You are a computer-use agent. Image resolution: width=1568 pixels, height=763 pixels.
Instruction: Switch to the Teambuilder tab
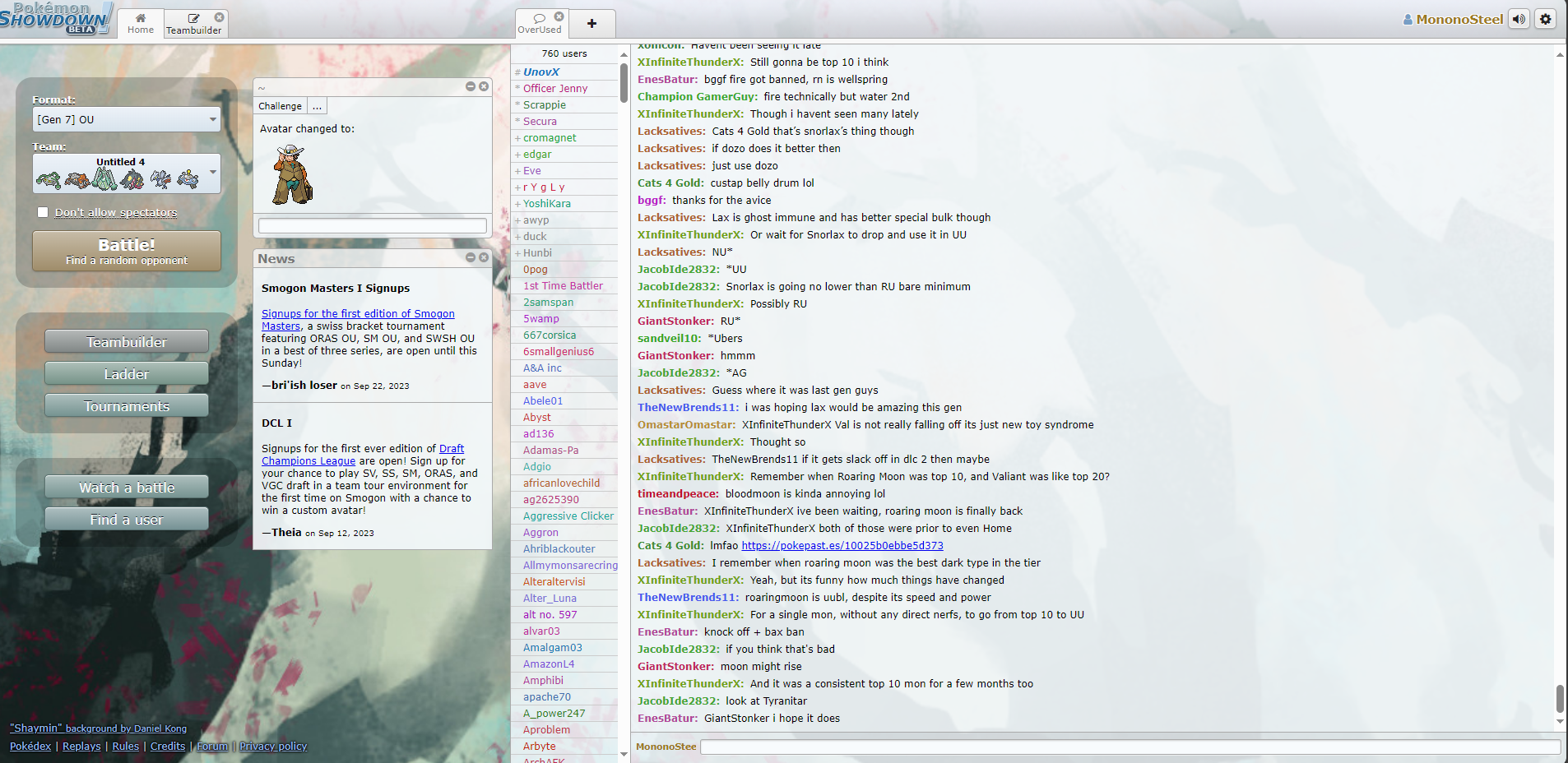(193, 23)
